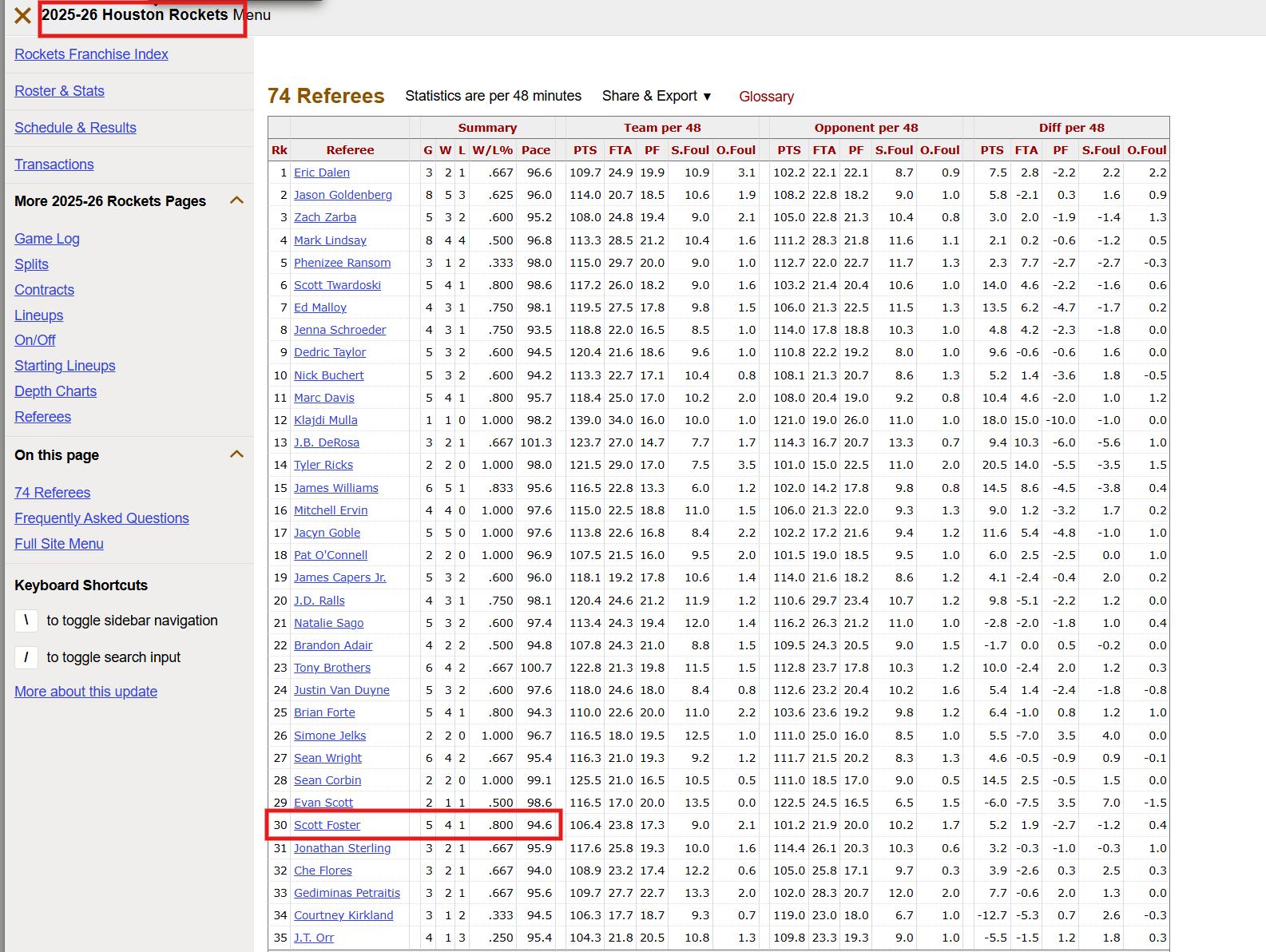Collapse the On this page section
Viewport: 1266px width, 952px height.
236,454
